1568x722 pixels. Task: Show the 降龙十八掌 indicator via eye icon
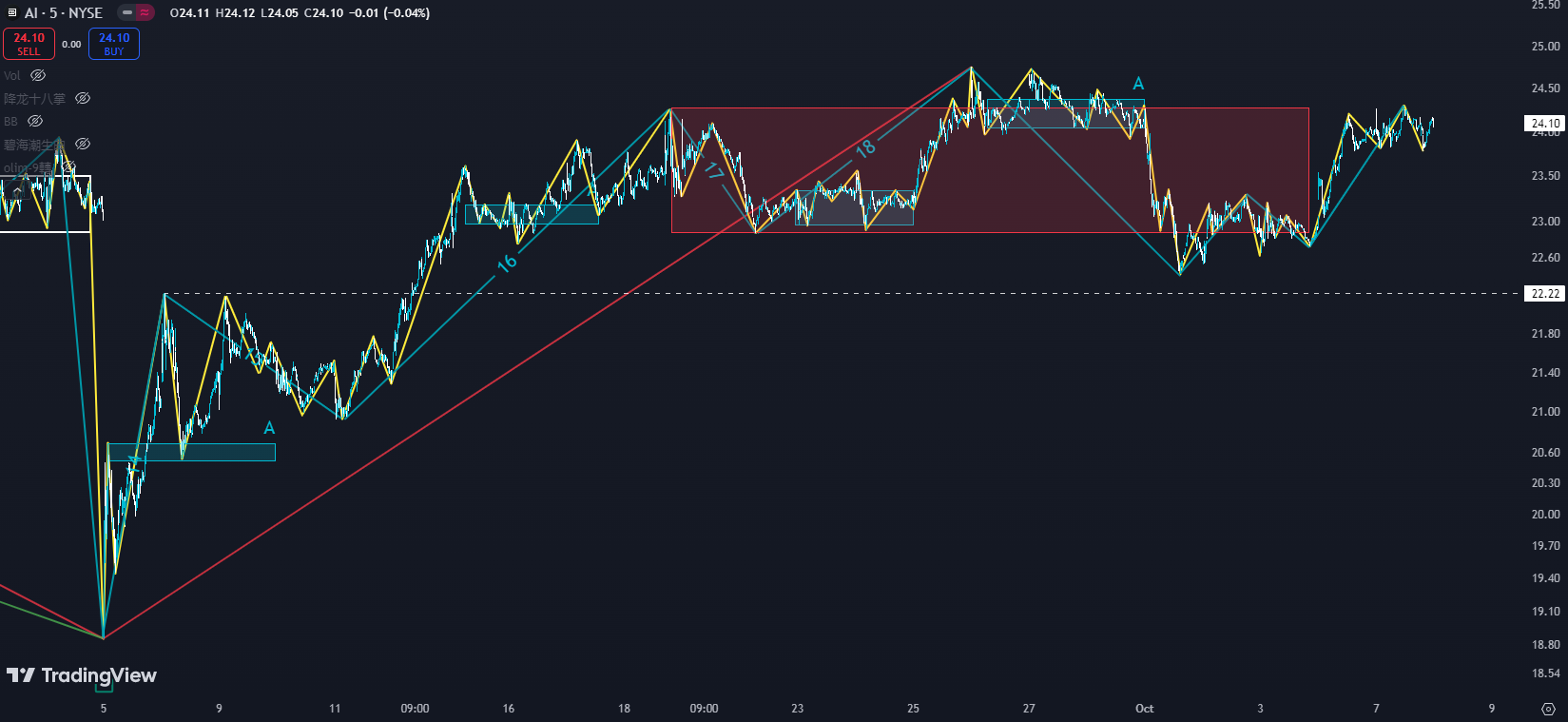coord(83,98)
